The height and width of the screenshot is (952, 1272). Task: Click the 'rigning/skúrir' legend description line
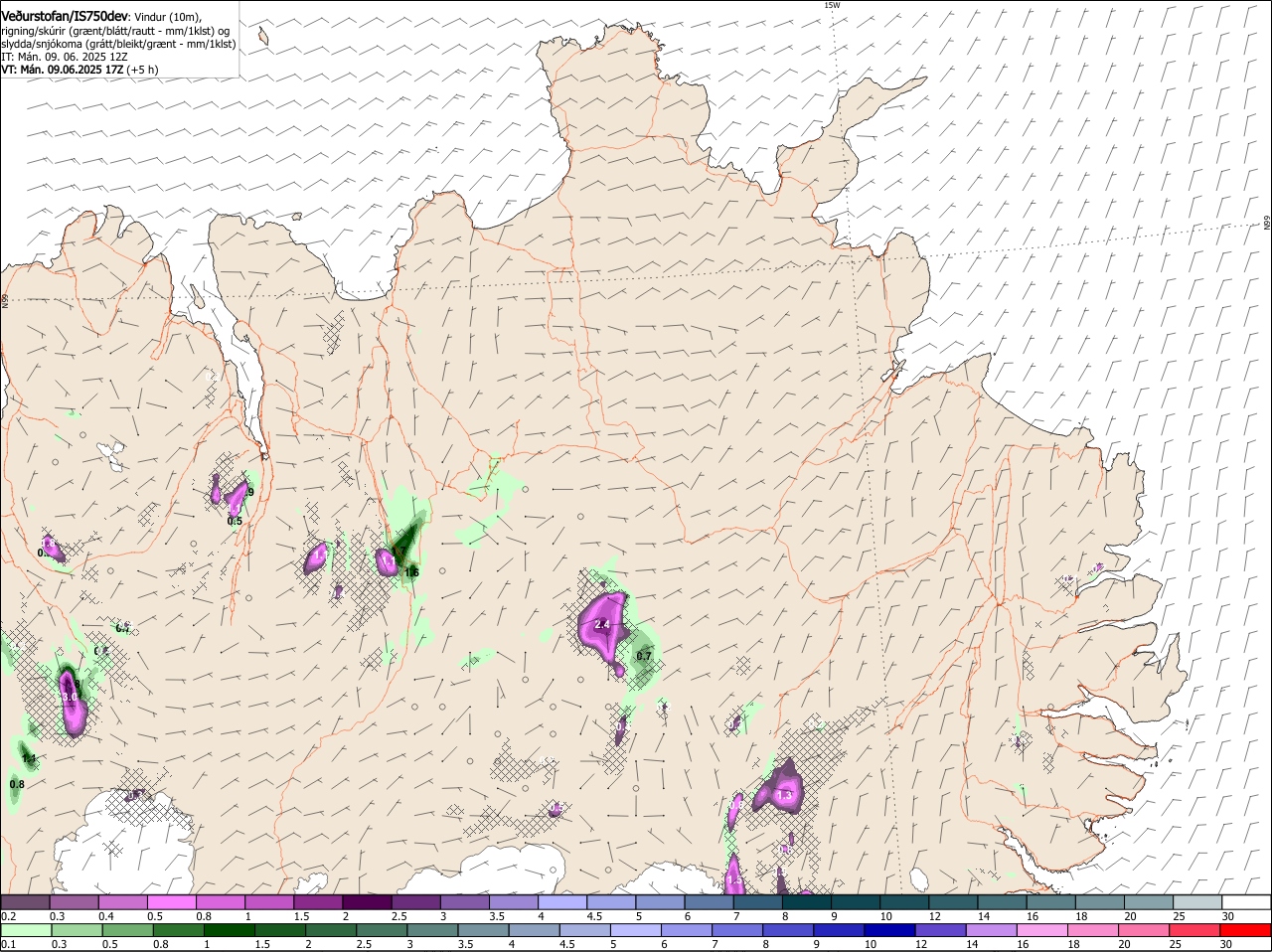[x=115, y=31]
